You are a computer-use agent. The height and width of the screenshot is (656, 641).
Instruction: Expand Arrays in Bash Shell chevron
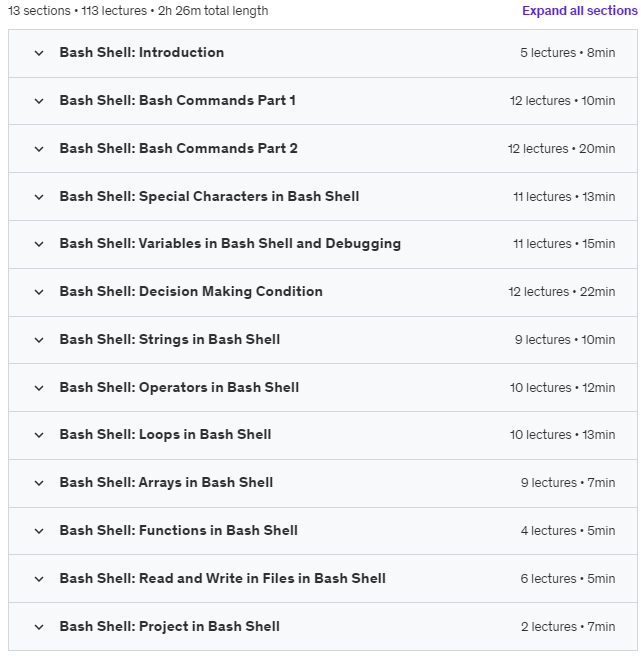(x=39, y=483)
